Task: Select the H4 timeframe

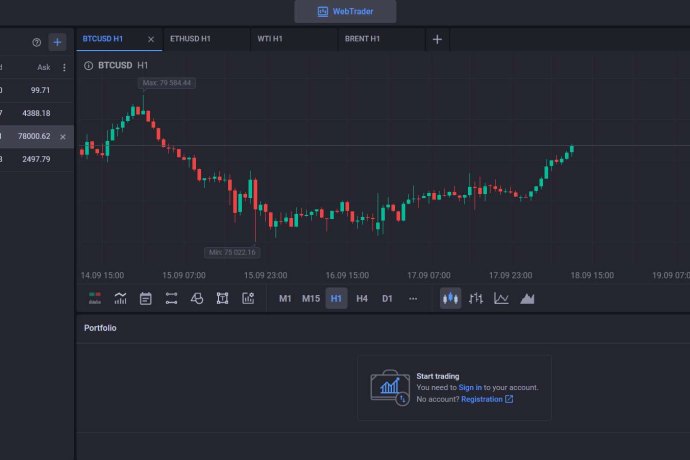Action: point(362,298)
